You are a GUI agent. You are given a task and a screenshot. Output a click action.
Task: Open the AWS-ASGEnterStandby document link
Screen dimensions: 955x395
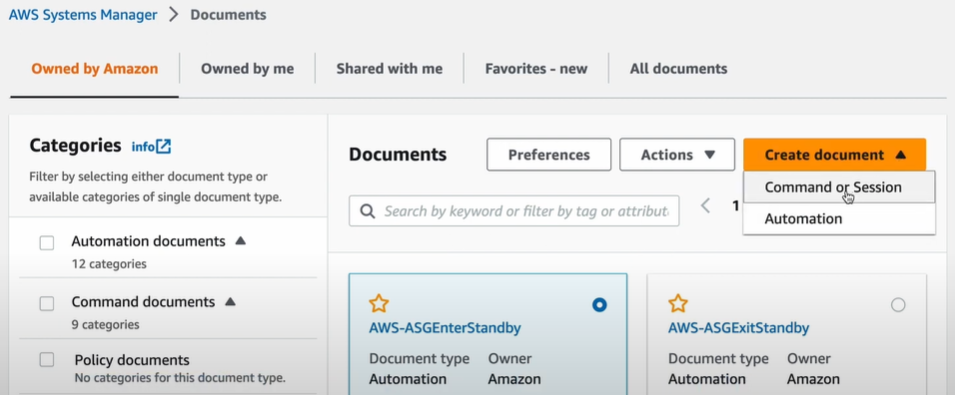click(445, 328)
